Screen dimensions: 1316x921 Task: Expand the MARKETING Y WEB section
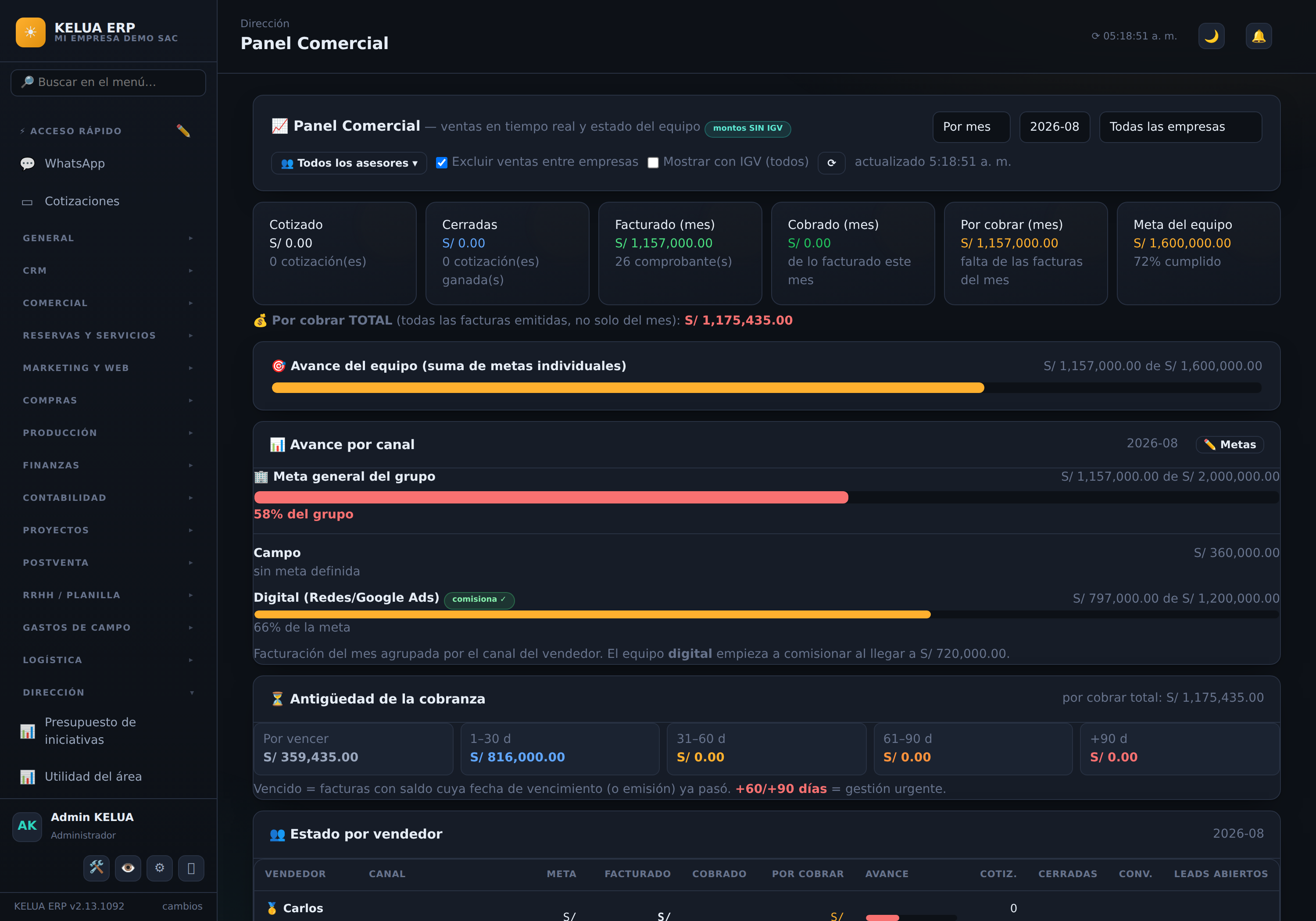click(108, 368)
